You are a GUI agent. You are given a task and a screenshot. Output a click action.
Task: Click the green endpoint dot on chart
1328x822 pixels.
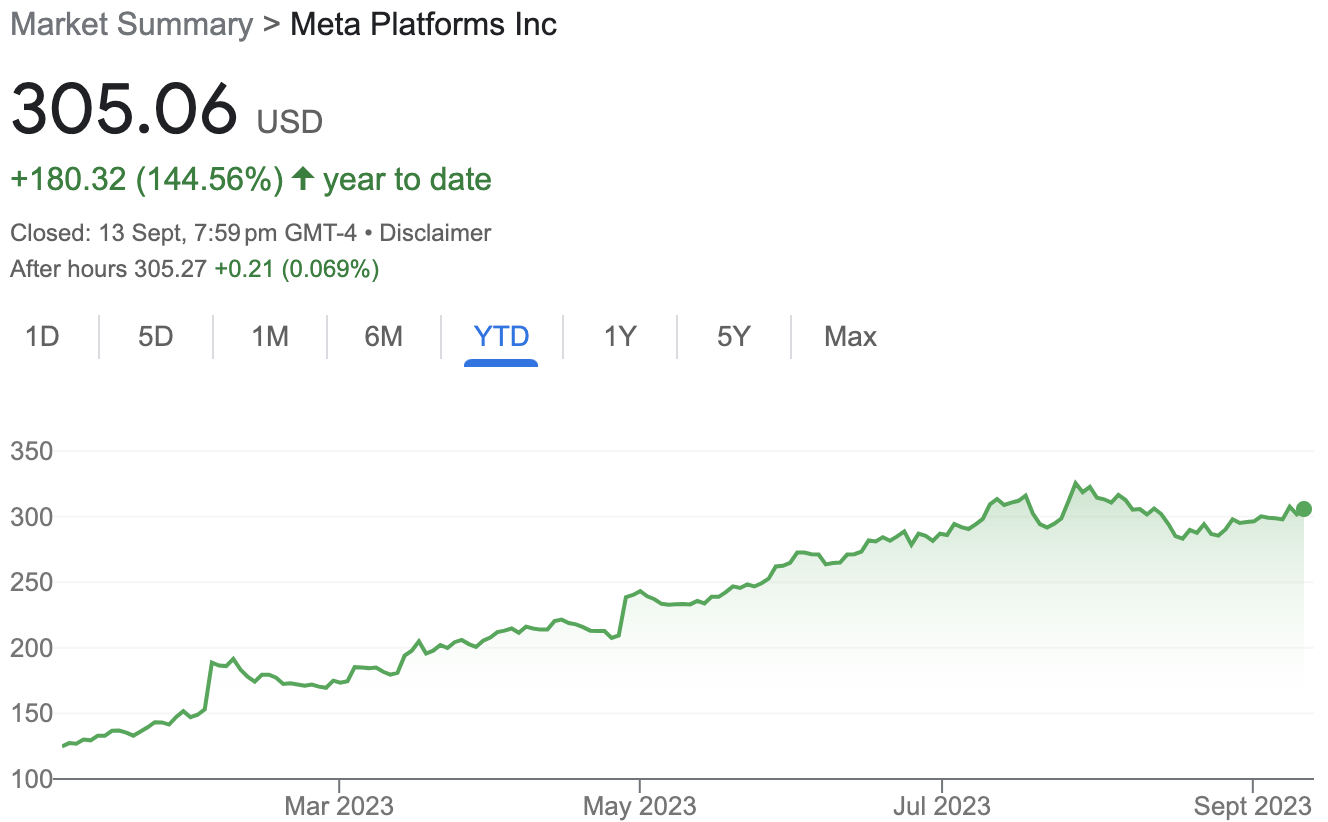[x=1304, y=509]
